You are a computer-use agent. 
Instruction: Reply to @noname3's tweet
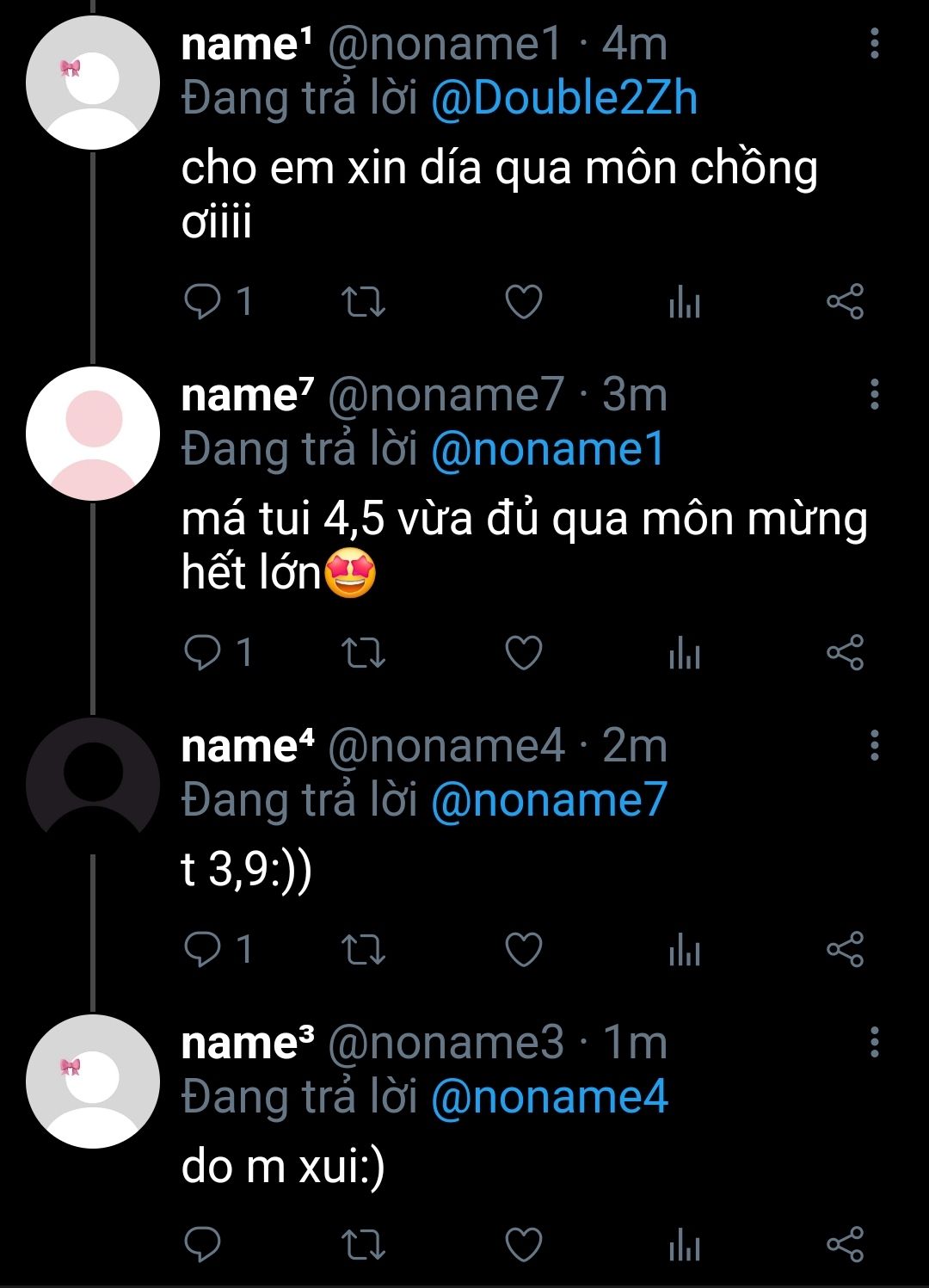(x=204, y=1245)
